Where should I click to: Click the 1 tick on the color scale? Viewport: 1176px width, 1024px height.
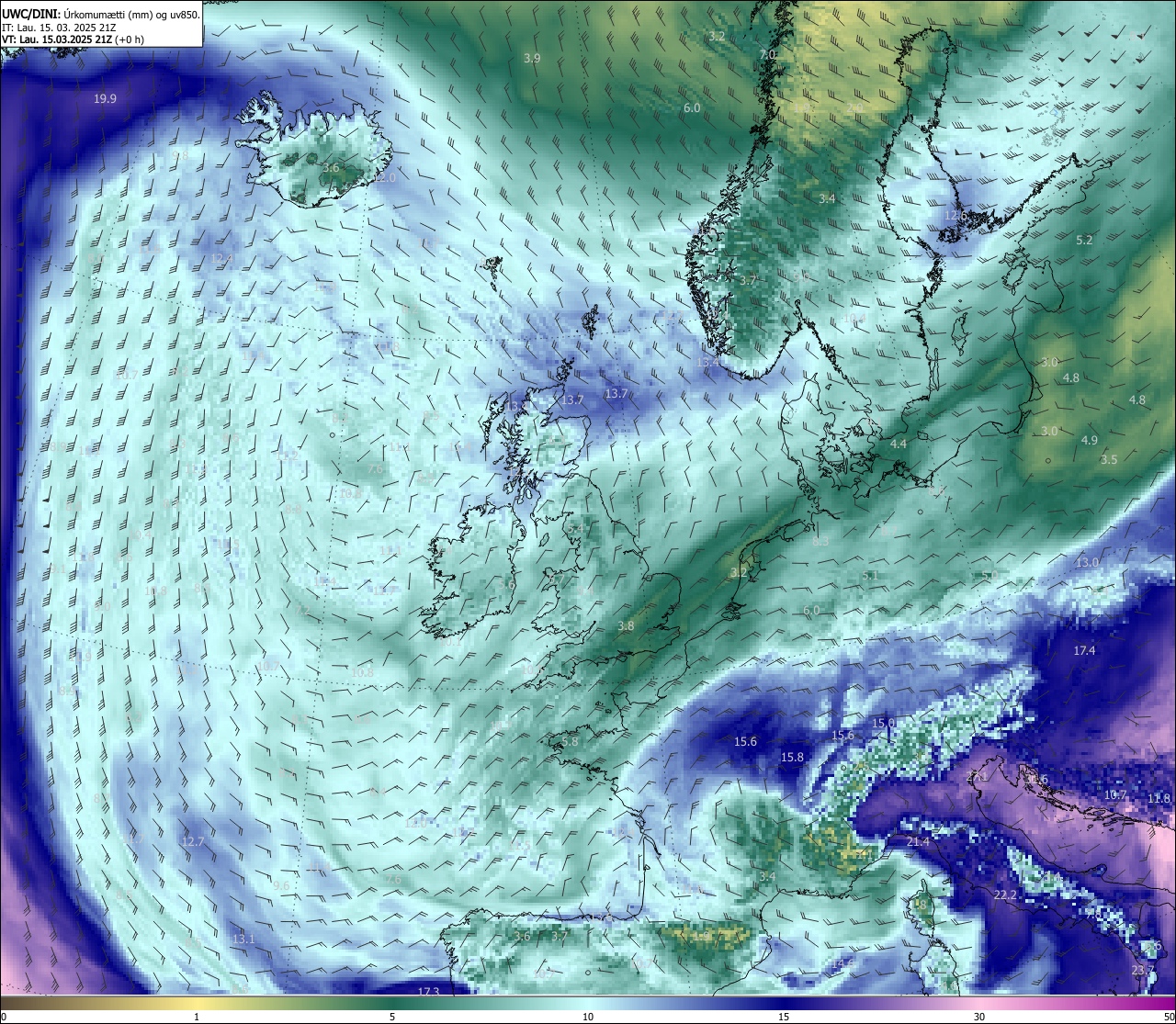tap(197, 1017)
